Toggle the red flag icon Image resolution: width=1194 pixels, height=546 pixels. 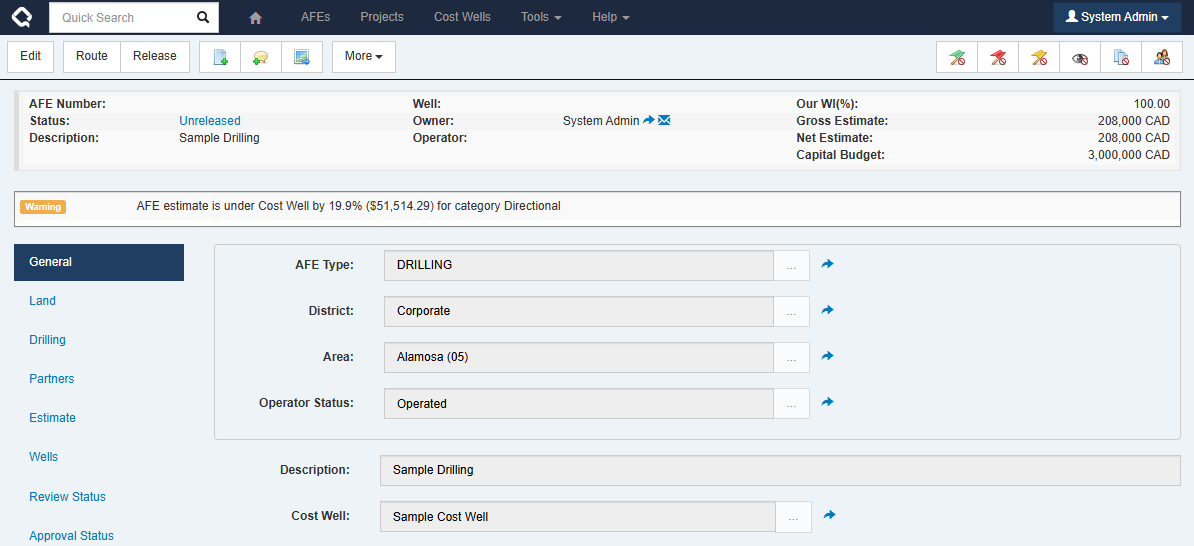coord(998,58)
